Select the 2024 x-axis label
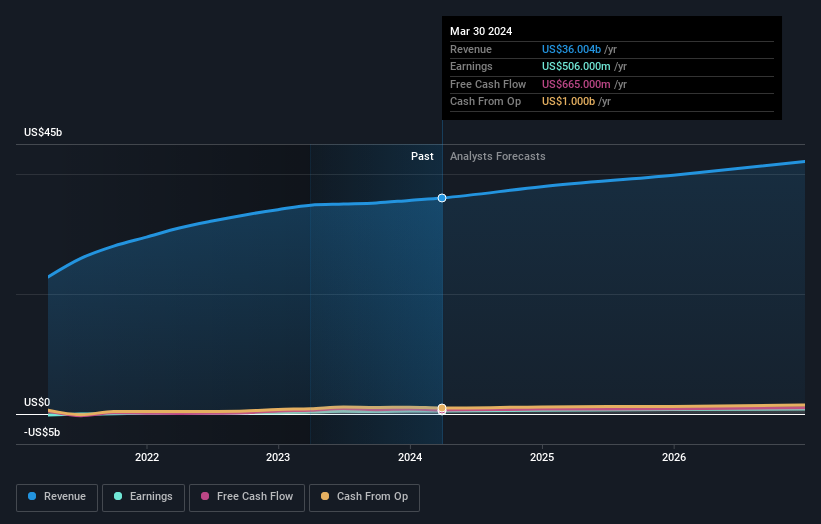 tap(410, 457)
